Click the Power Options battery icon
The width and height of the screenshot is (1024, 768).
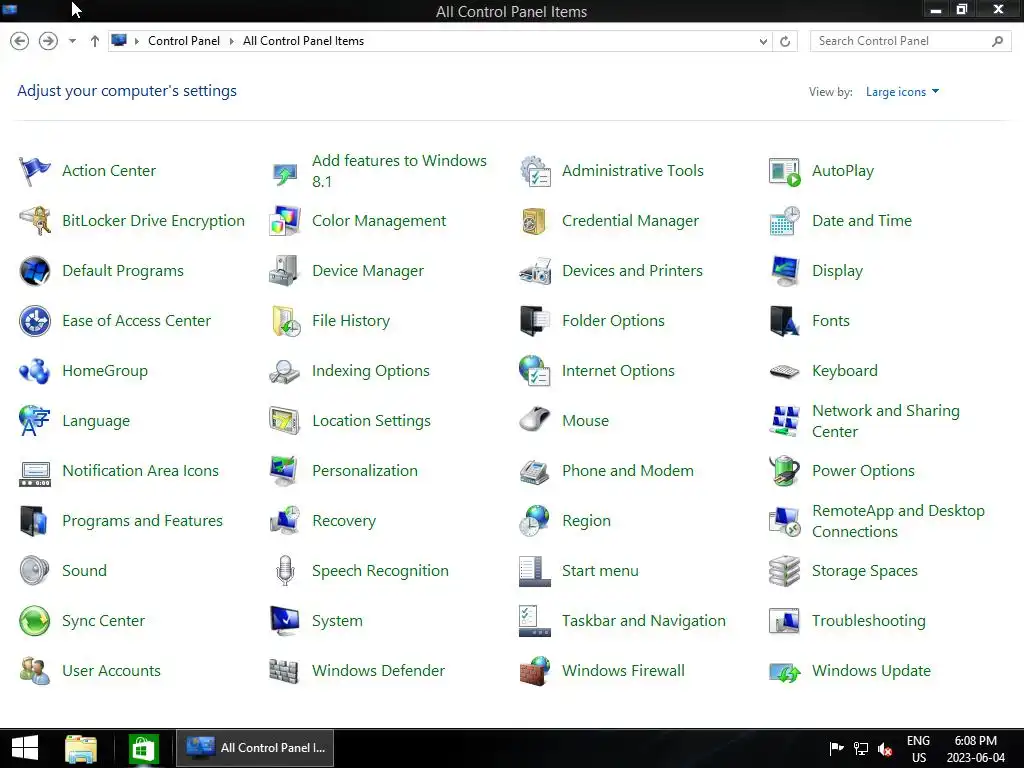click(x=784, y=471)
